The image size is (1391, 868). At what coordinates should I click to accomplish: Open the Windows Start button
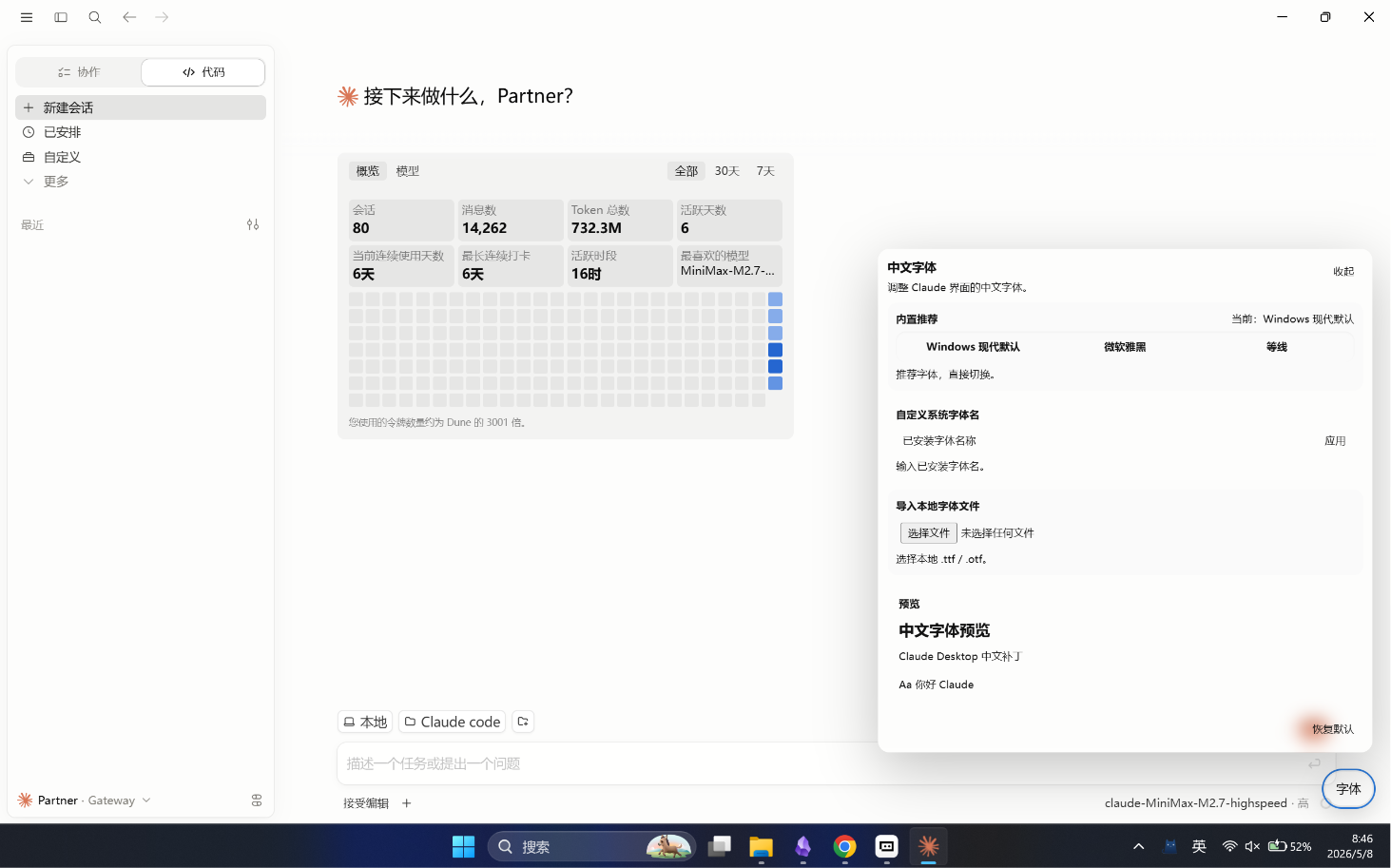(463, 847)
